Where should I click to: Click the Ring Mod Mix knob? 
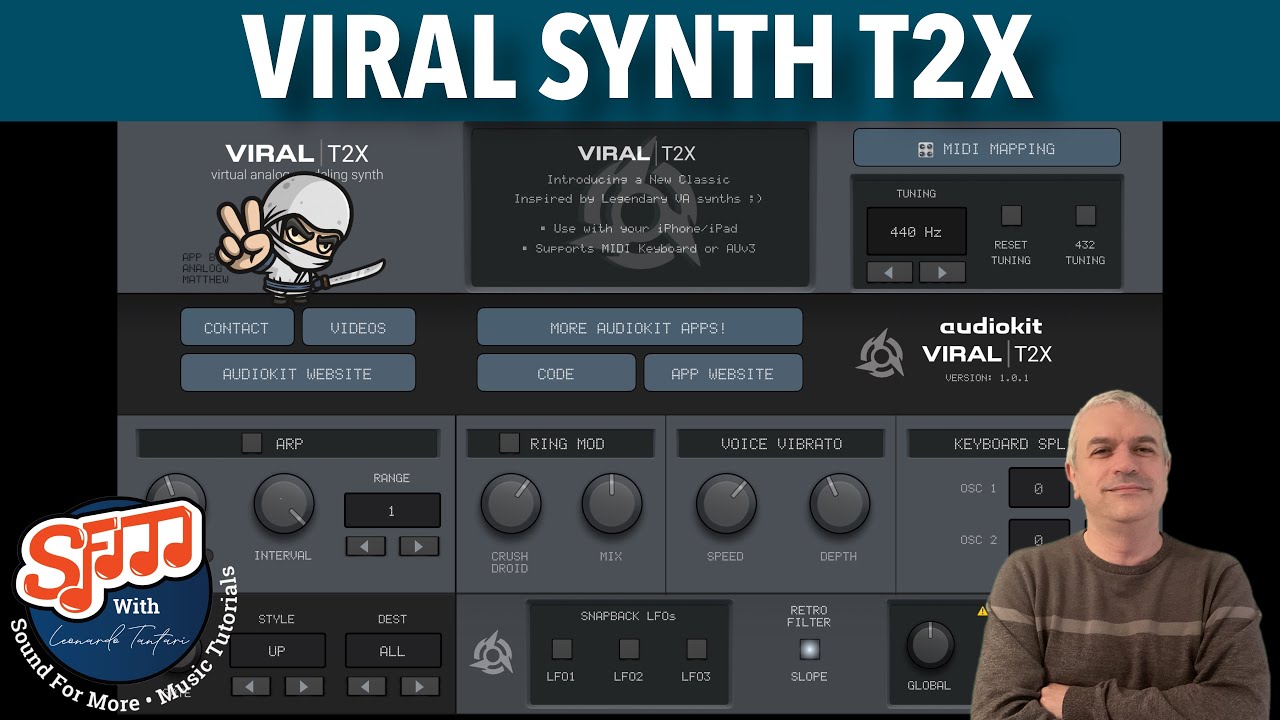612,504
